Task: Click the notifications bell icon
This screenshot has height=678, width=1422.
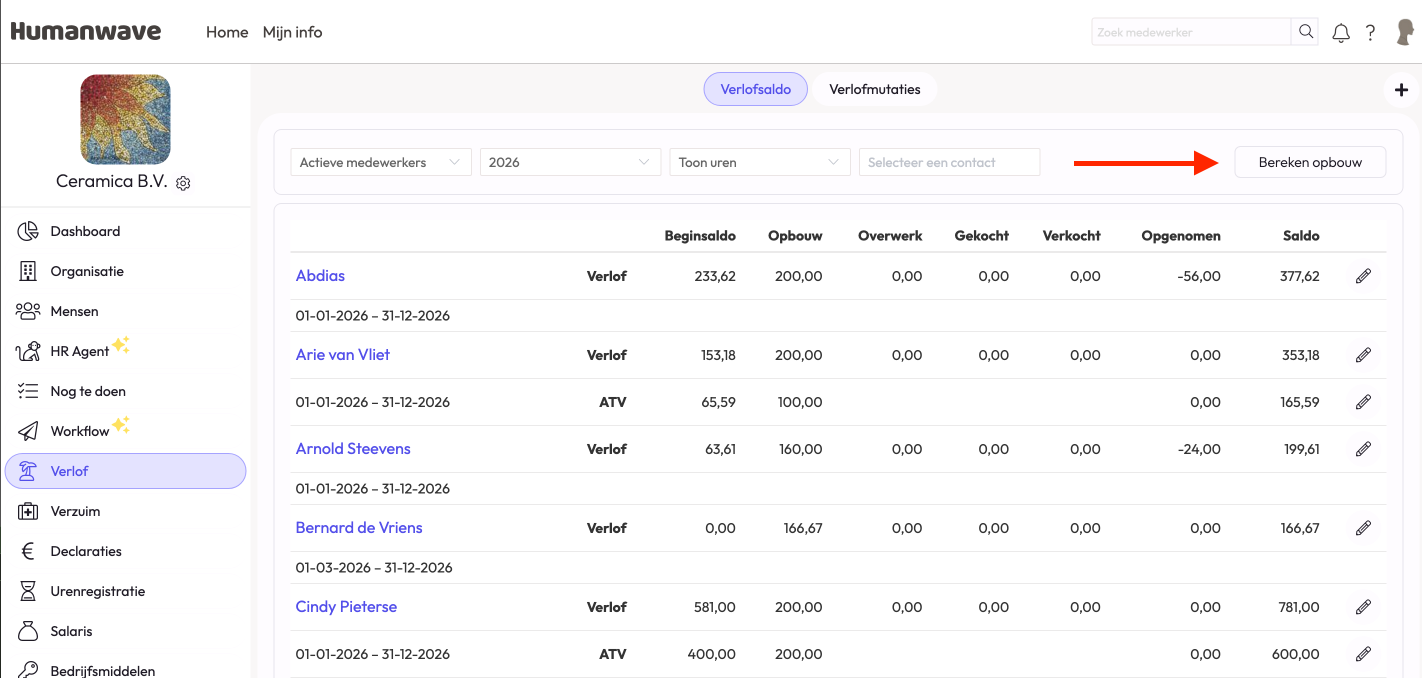Action: (1341, 33)
